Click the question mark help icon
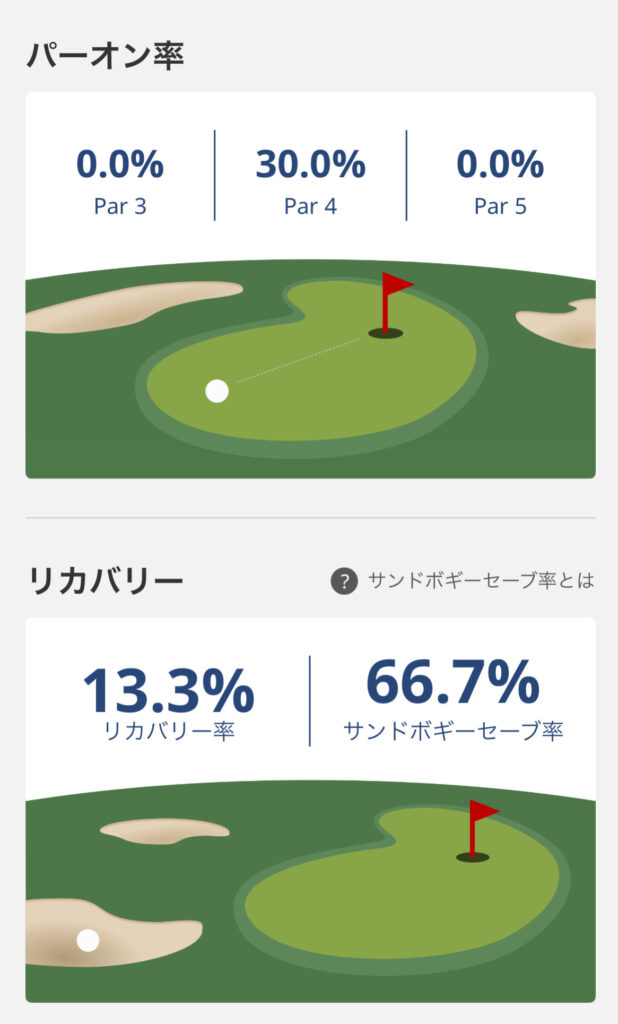This screenshot has height=1024, width=618. 344,581
